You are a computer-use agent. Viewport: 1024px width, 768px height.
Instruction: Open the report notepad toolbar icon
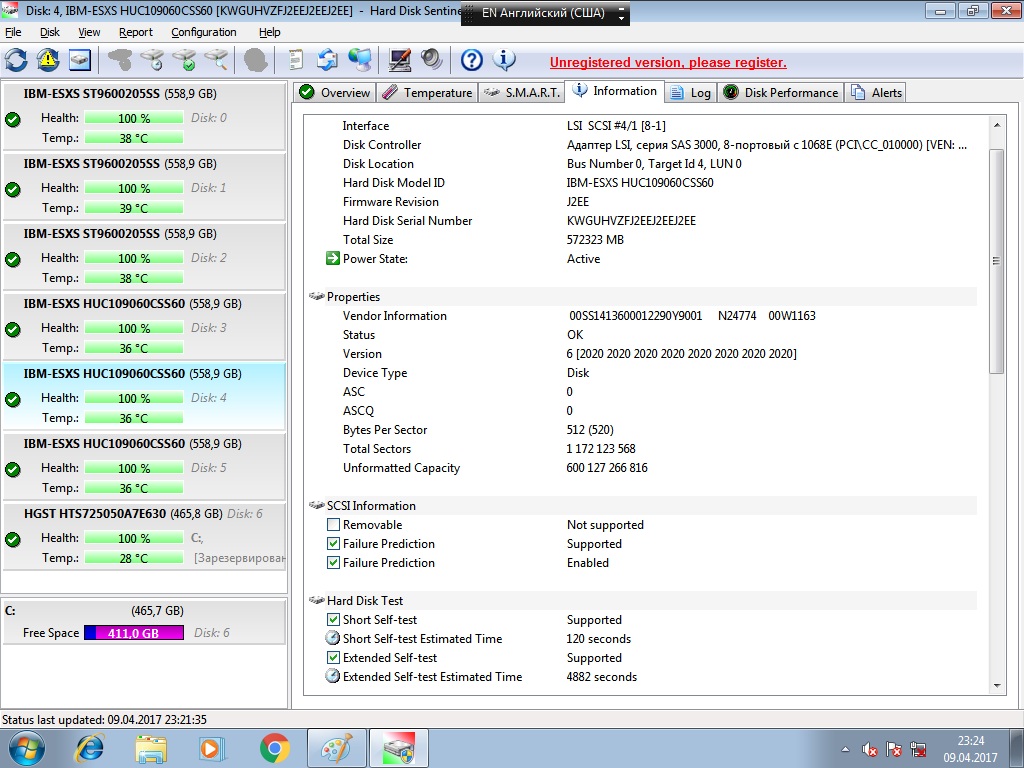[296, 60]
